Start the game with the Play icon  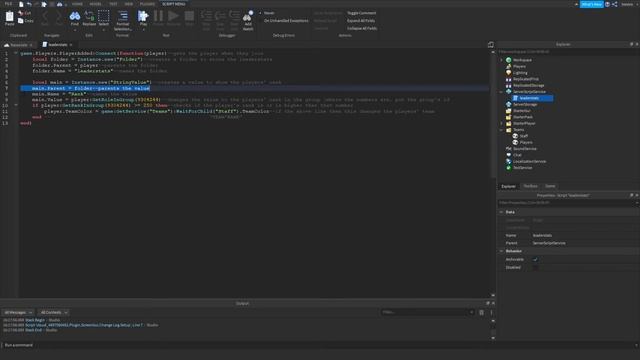pyautogui.click(x=143, y=16)
